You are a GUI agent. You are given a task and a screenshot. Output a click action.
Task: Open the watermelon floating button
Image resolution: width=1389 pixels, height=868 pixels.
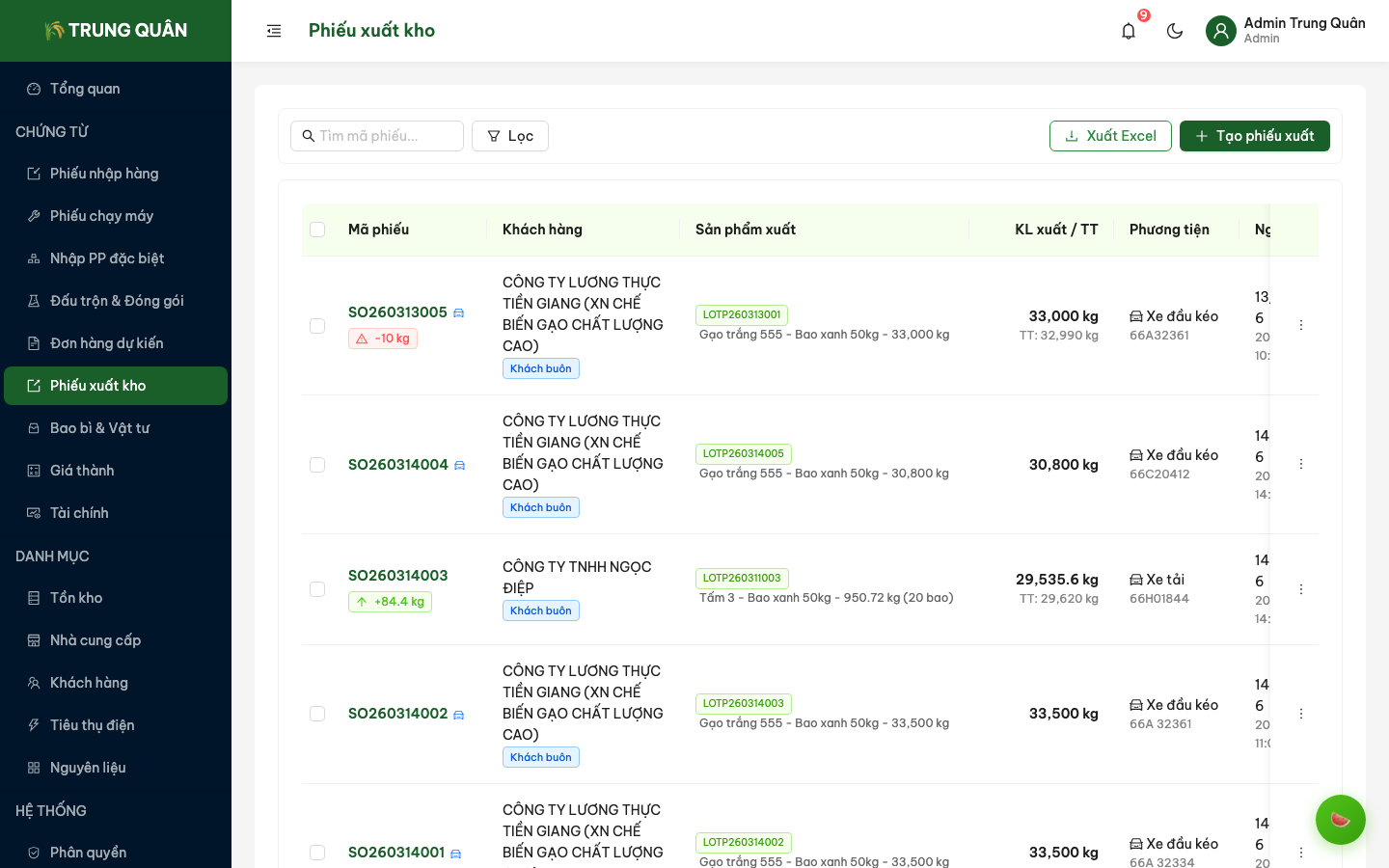point(1340,820)
